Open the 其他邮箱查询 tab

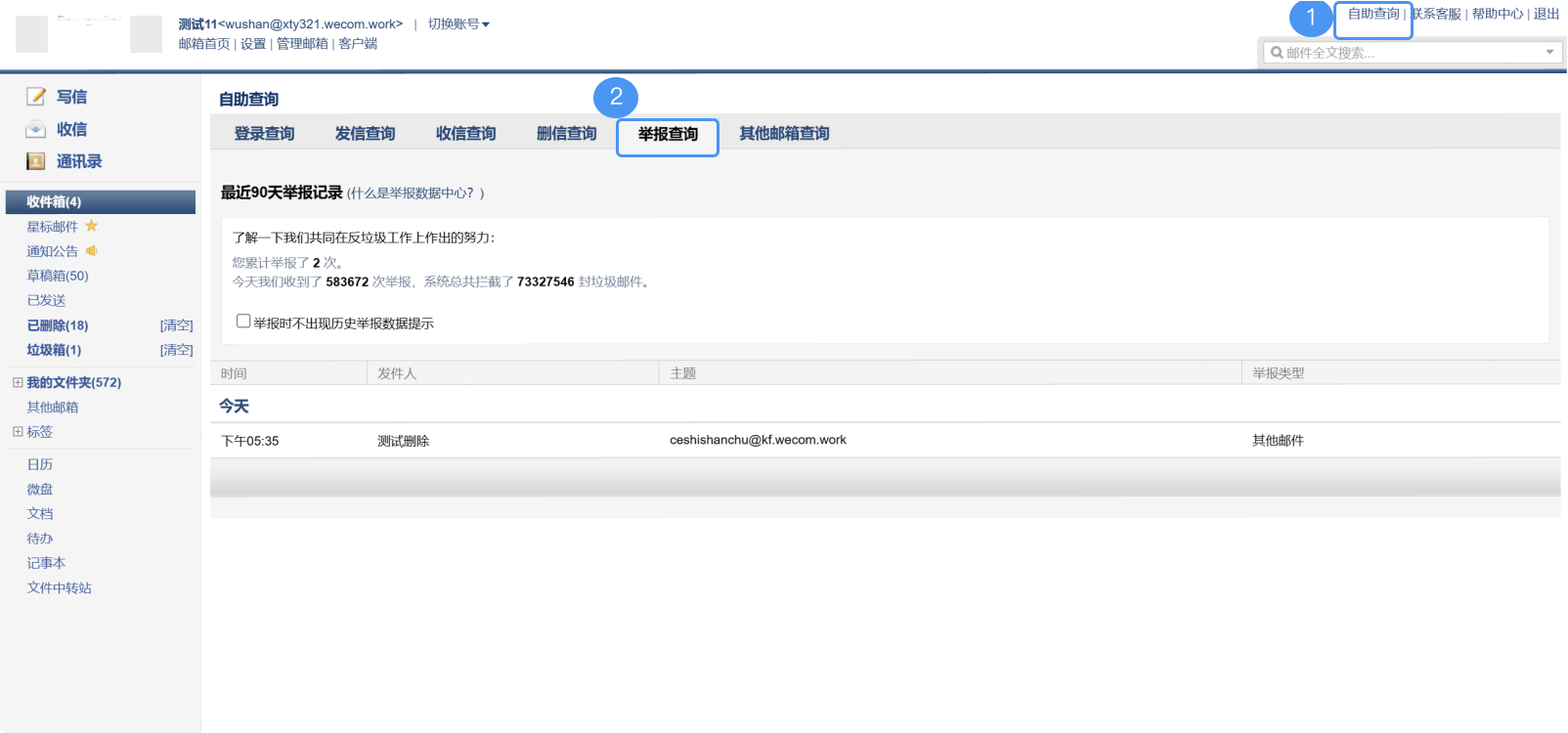[x=784, y=134]
